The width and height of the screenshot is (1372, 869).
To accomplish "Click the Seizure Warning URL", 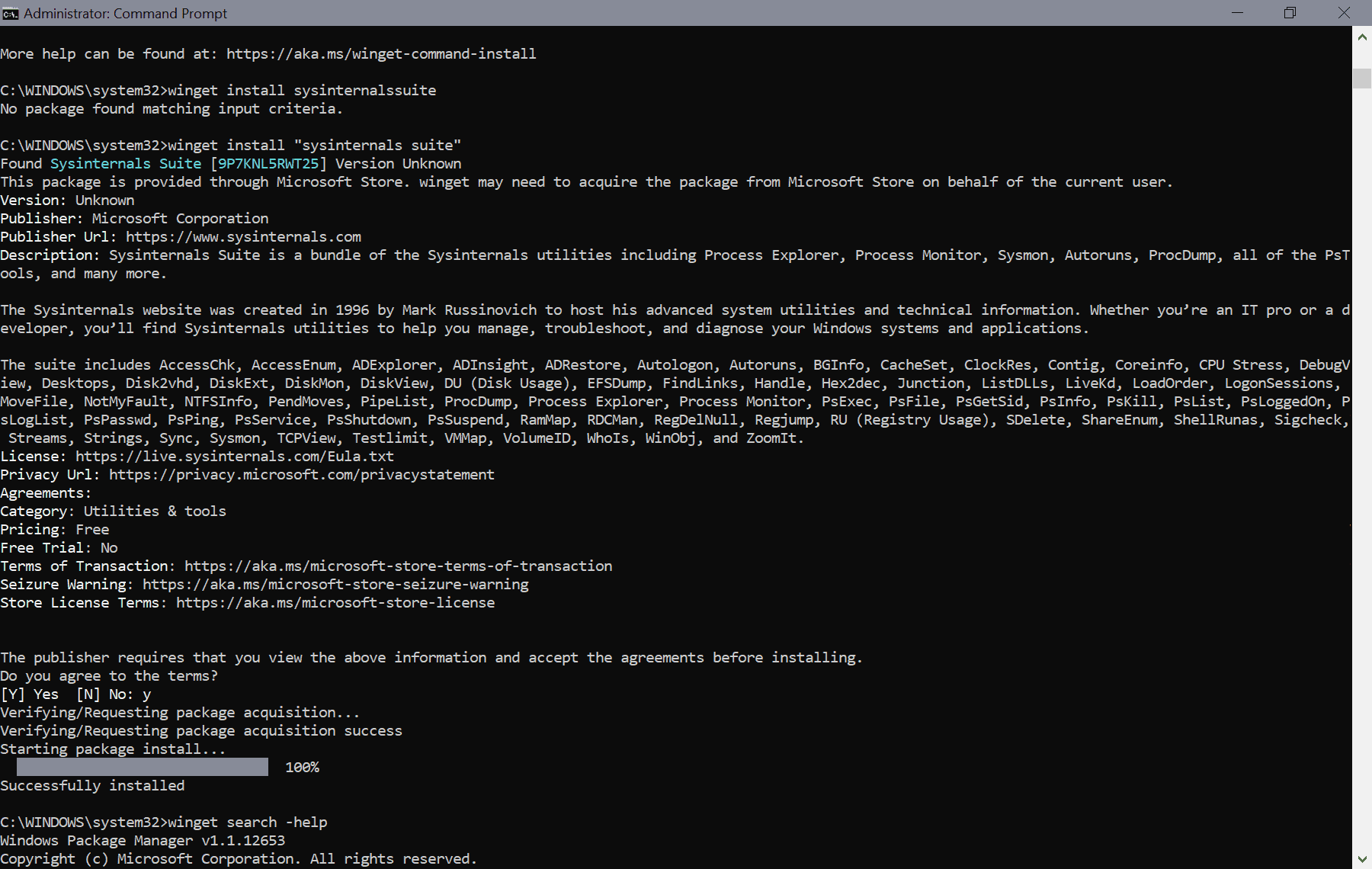I will tap(335, 585).
